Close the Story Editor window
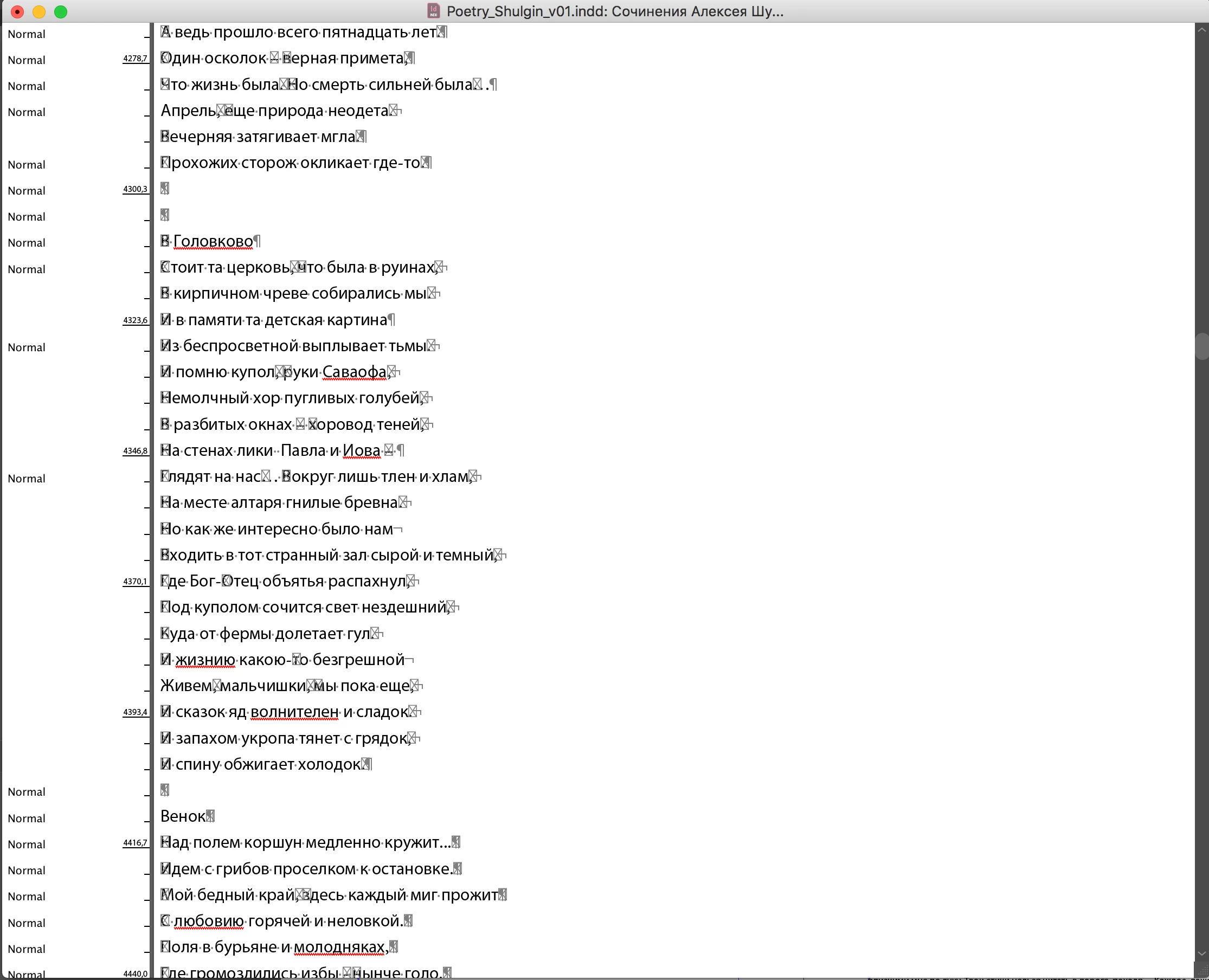This screenshot has width=1209, height=980. pyautogui.click(x=17, y=11)
